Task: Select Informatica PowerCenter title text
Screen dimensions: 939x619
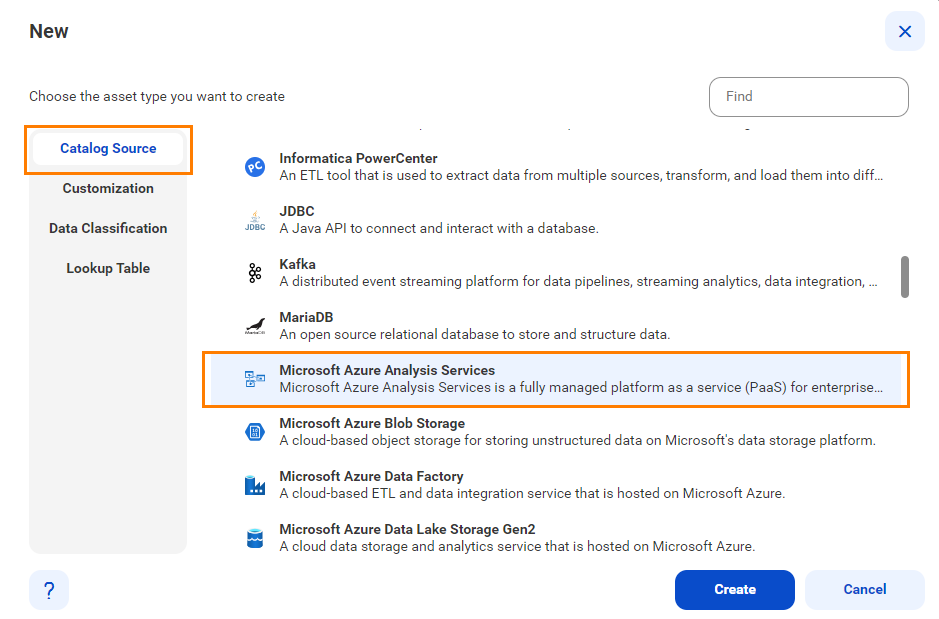Action: tap(358, 159)
